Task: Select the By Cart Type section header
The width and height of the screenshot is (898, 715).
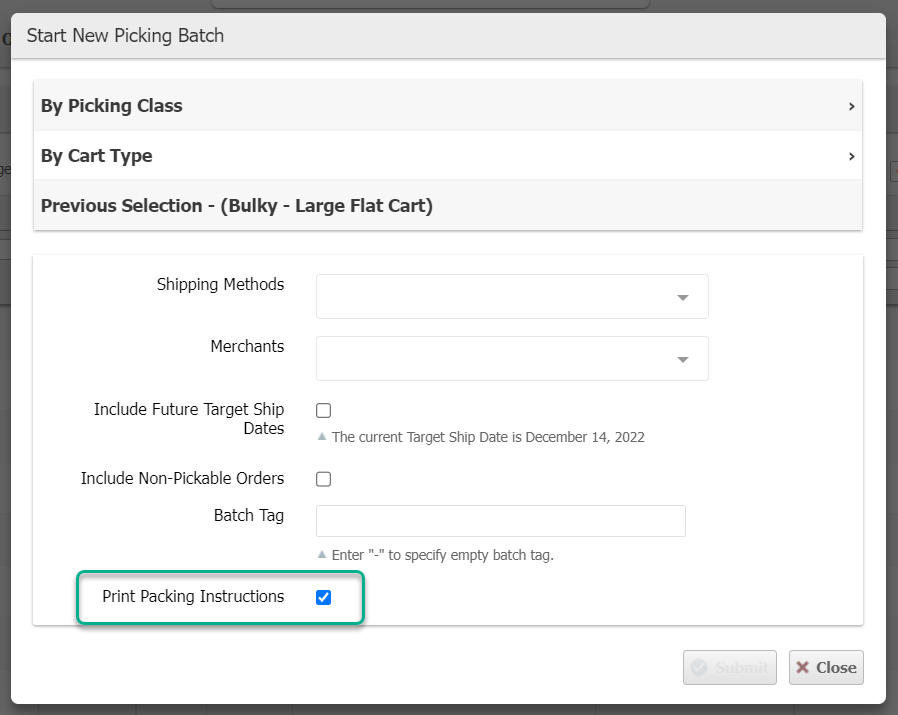Action: point(97,156)
